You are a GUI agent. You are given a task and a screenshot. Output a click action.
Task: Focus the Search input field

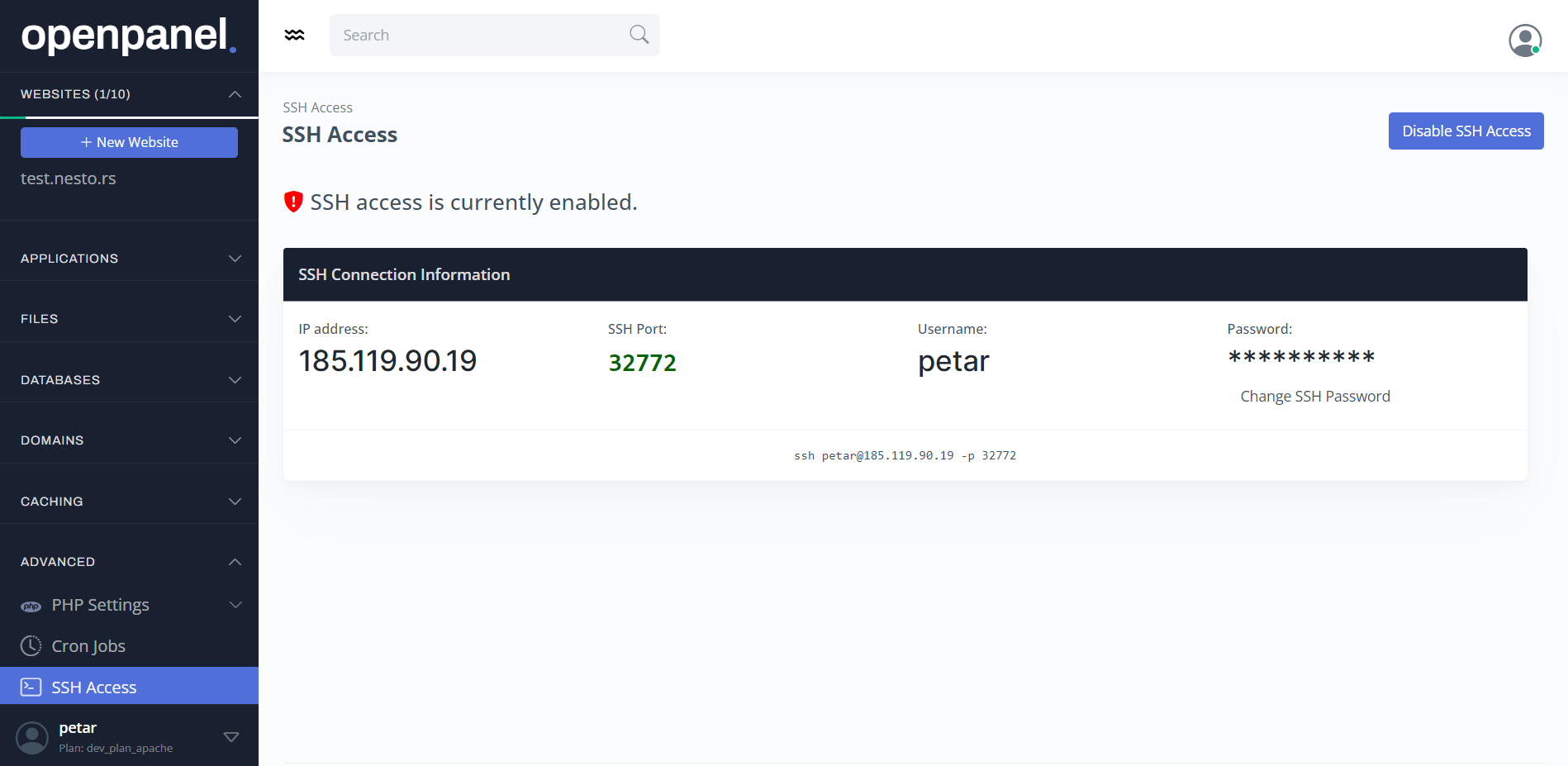tap(479, 35)
